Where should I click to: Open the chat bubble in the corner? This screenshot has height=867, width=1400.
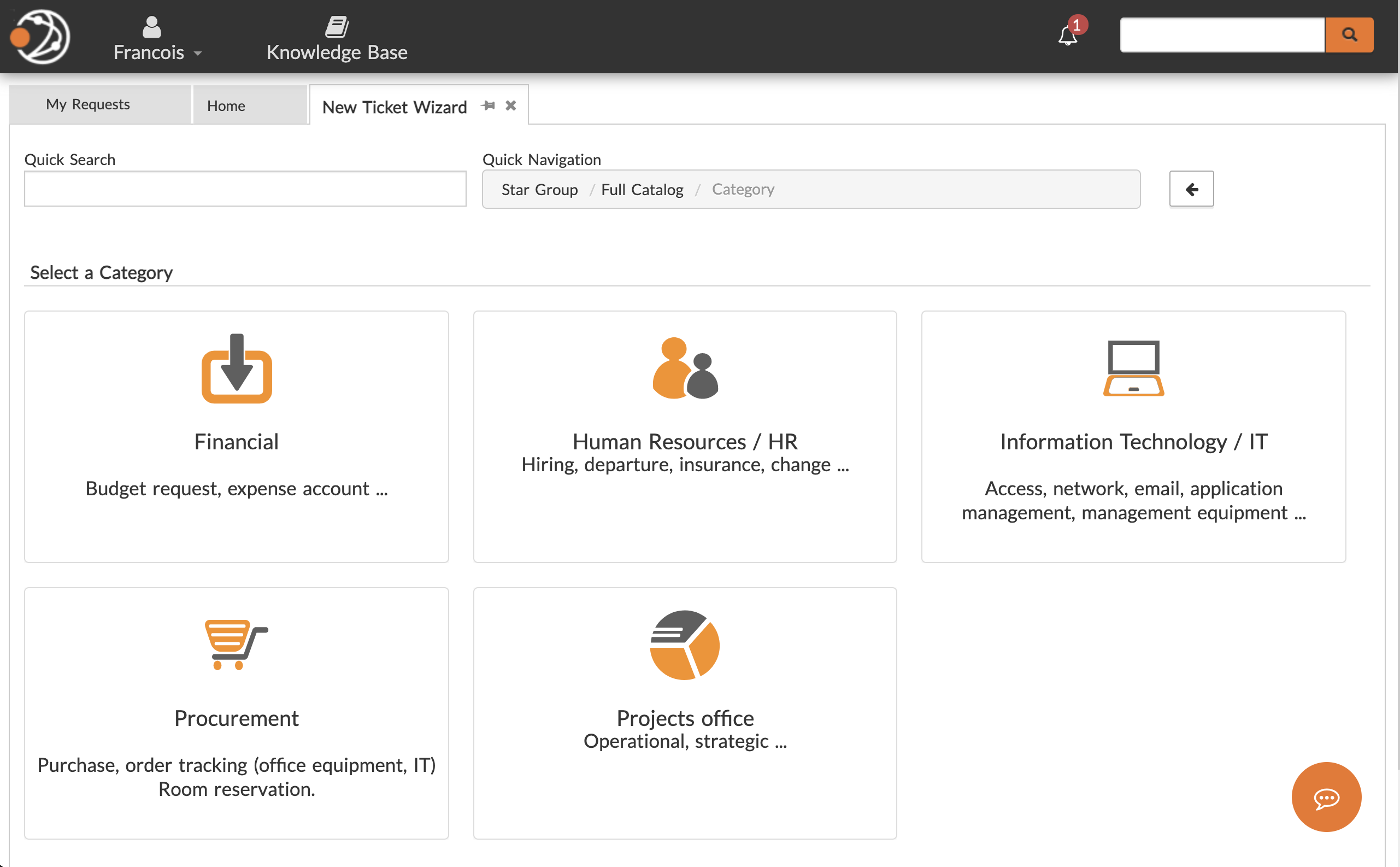[x=1326, y=797]
